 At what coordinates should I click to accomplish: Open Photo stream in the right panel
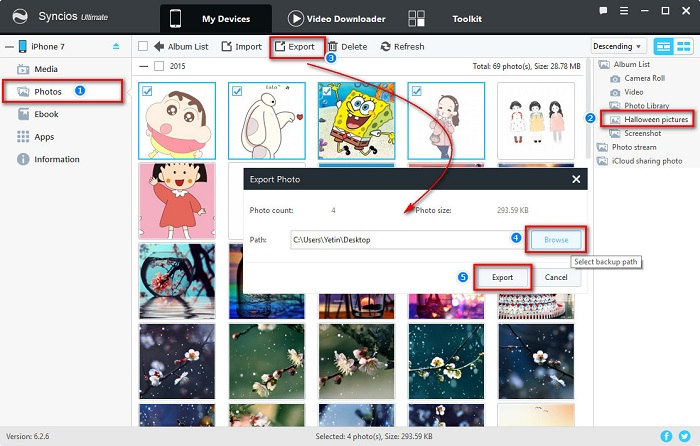pyautogui.click(x=634, y=147)
